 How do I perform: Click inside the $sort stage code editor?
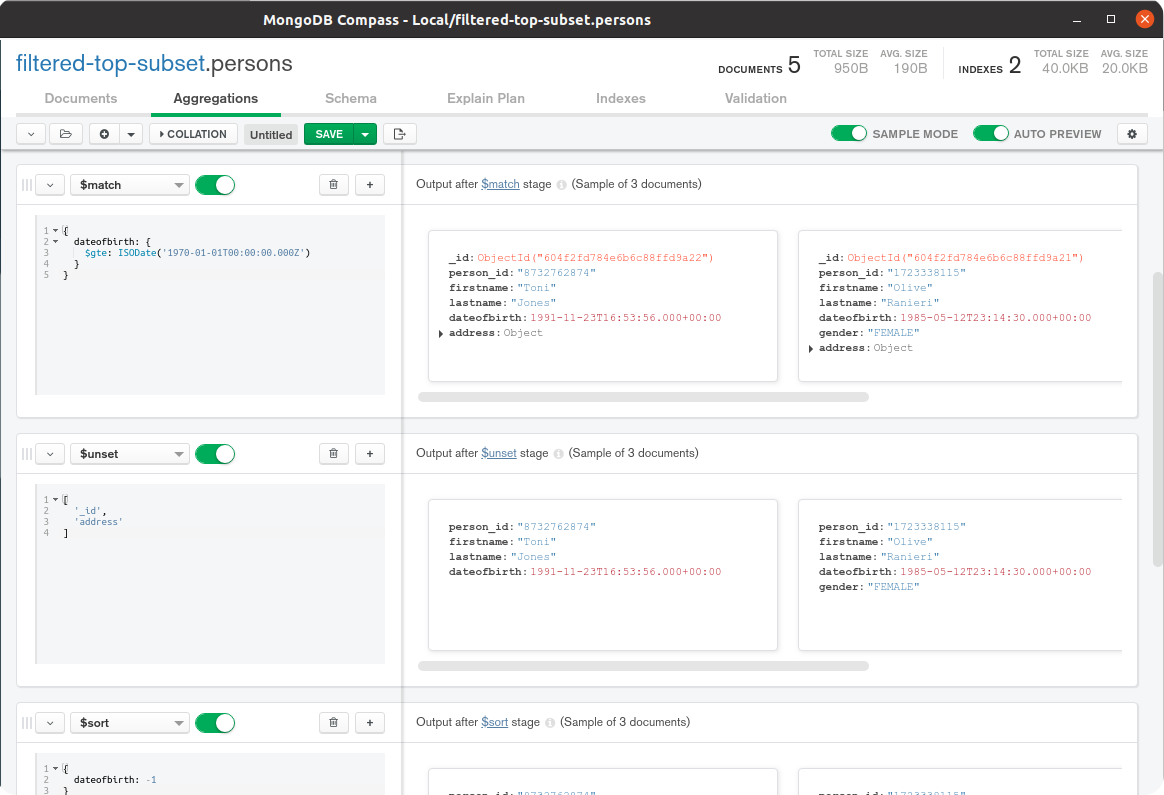coord(210,774)
